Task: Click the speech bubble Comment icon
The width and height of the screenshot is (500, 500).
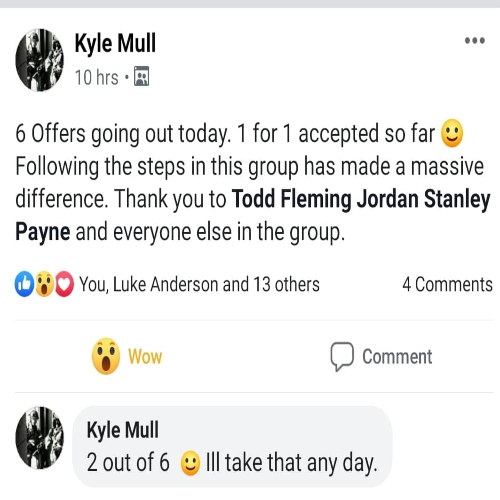Action: click(342, 356)
